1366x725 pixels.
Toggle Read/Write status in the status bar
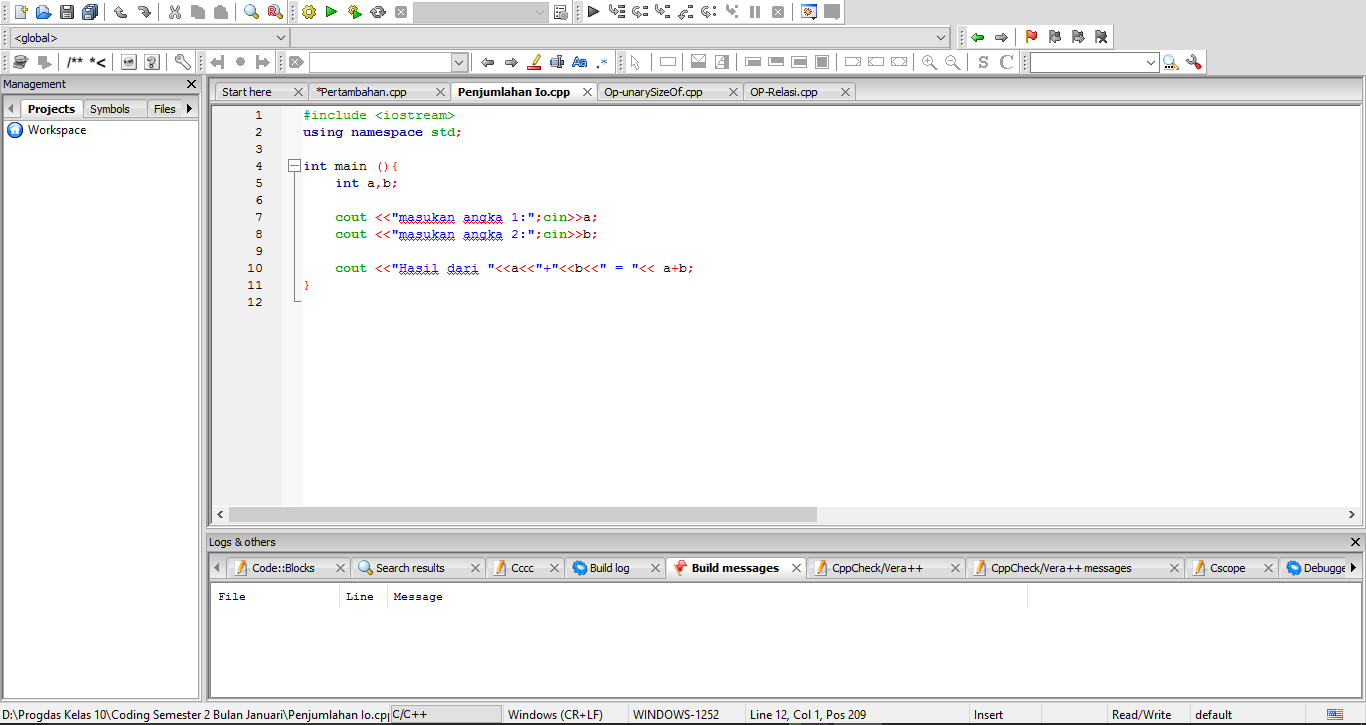tap(1143, 714)
